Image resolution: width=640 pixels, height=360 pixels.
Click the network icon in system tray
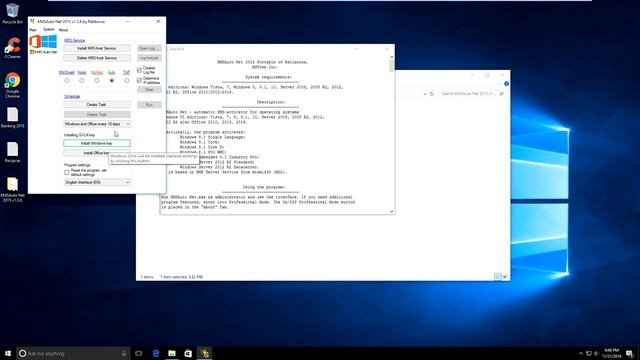pos(589,353)
